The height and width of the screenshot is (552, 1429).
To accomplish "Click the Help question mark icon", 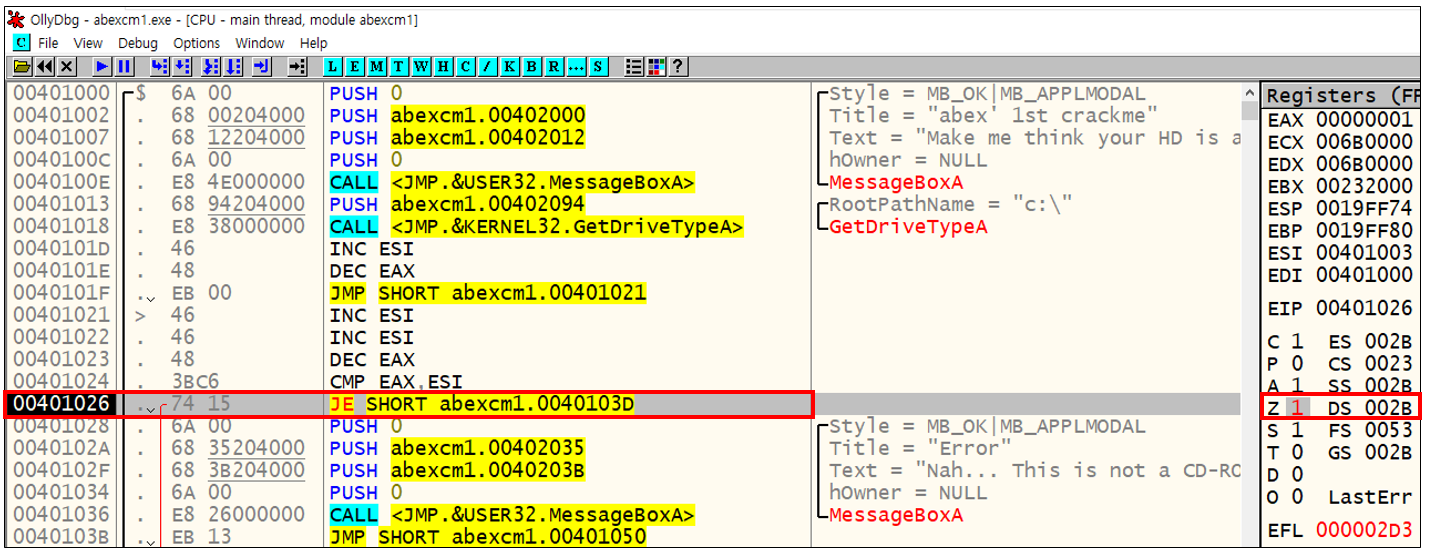I will click(678, 67).
